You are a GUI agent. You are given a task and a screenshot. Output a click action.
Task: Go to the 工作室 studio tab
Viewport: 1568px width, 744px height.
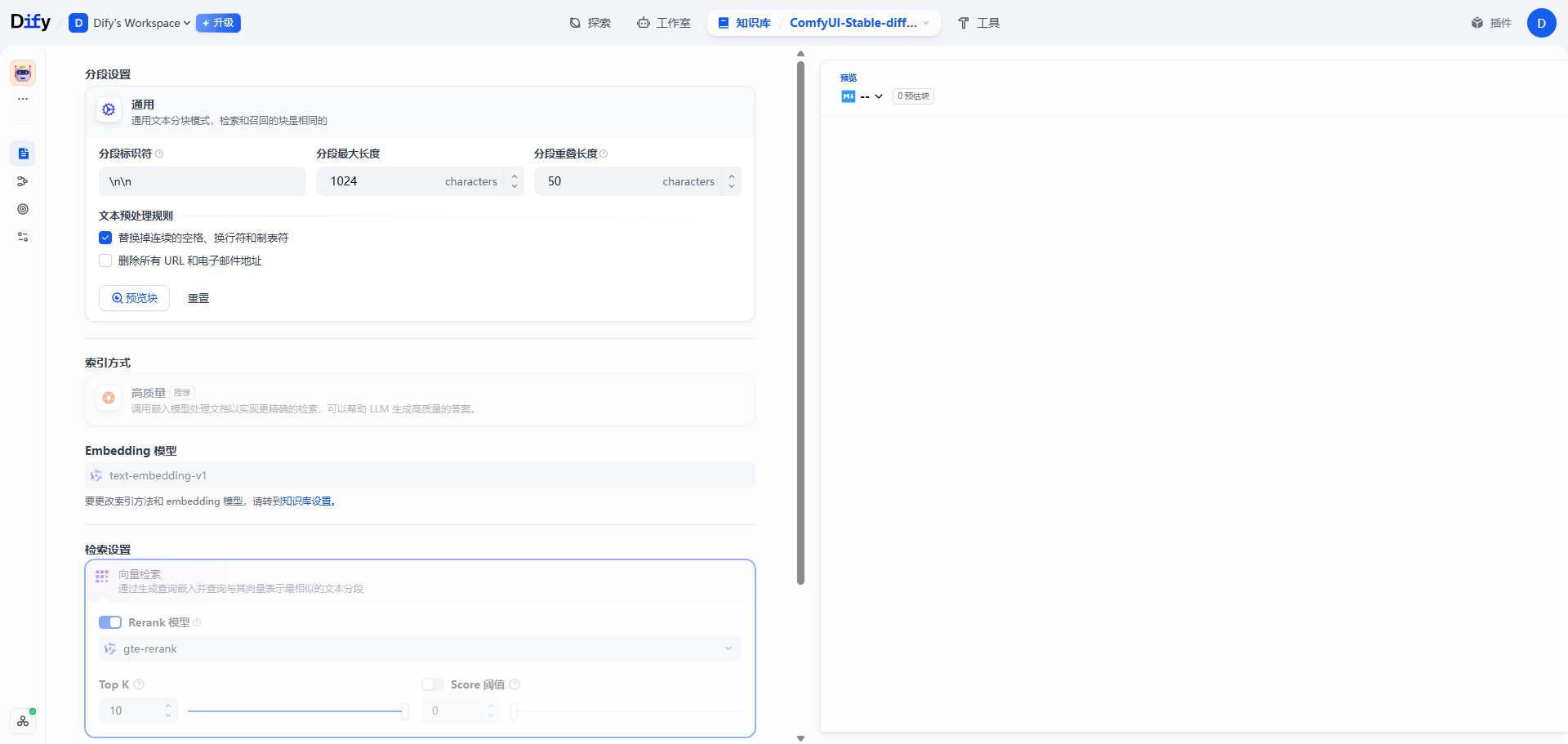coord(664,23)
